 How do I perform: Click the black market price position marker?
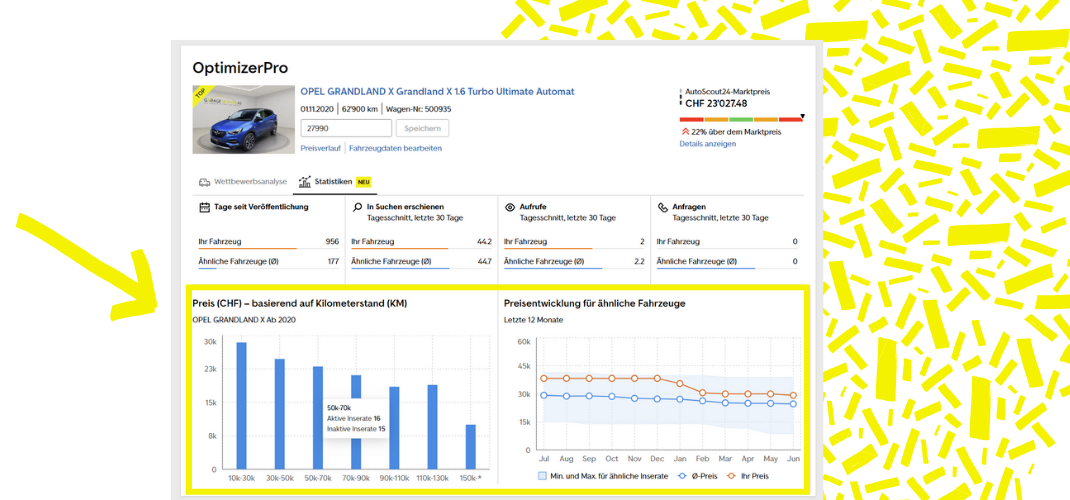click(x=802, y=116)
